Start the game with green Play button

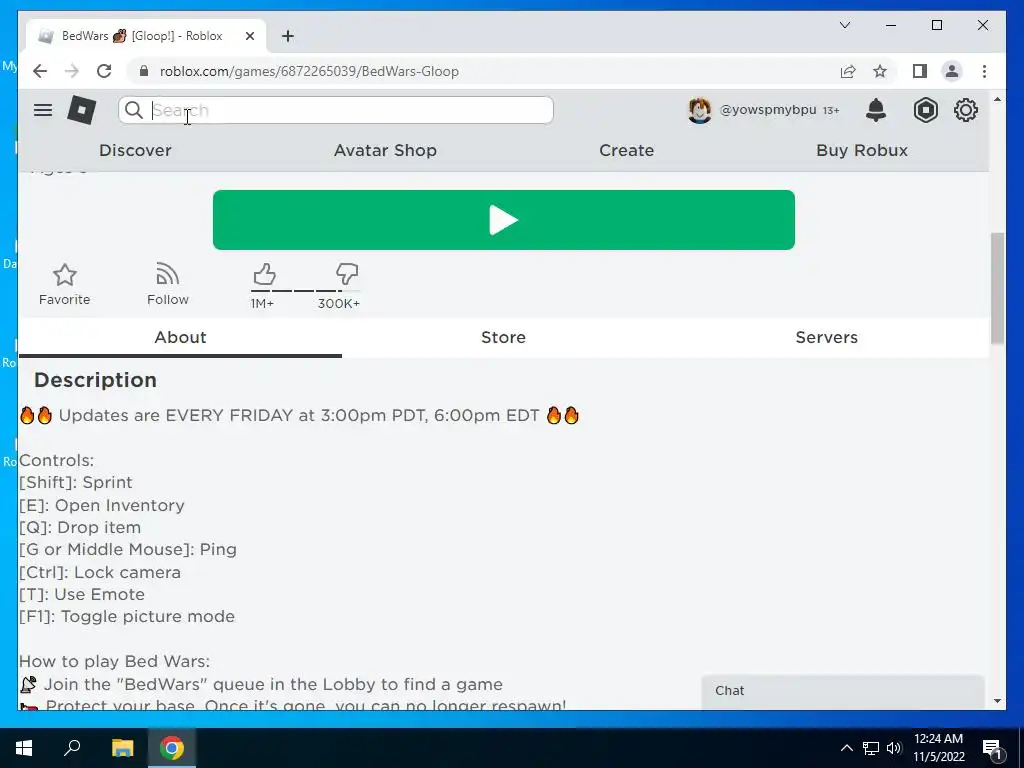tap(504, 220)
